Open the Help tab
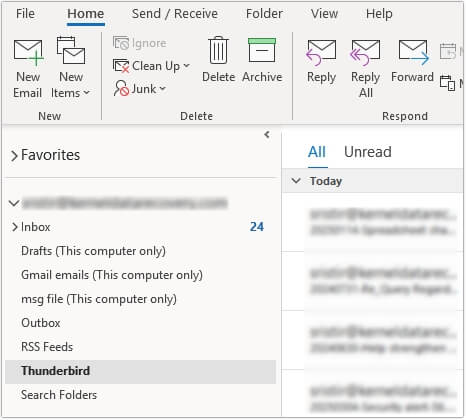Viewport: 466px width, 420px height. tap(379, 14)
